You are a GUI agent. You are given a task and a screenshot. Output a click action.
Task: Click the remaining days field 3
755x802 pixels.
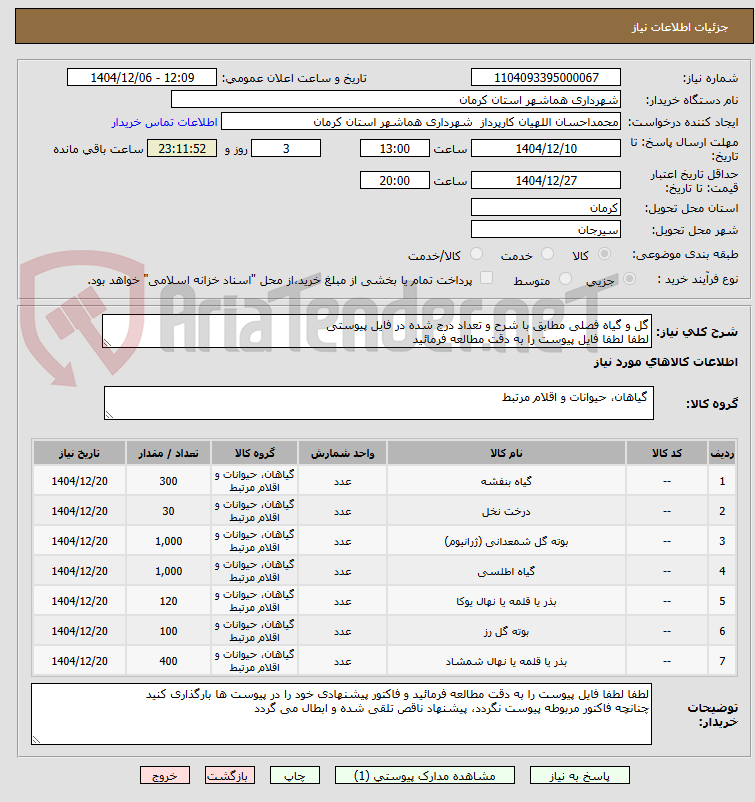(x=286, y=148)
